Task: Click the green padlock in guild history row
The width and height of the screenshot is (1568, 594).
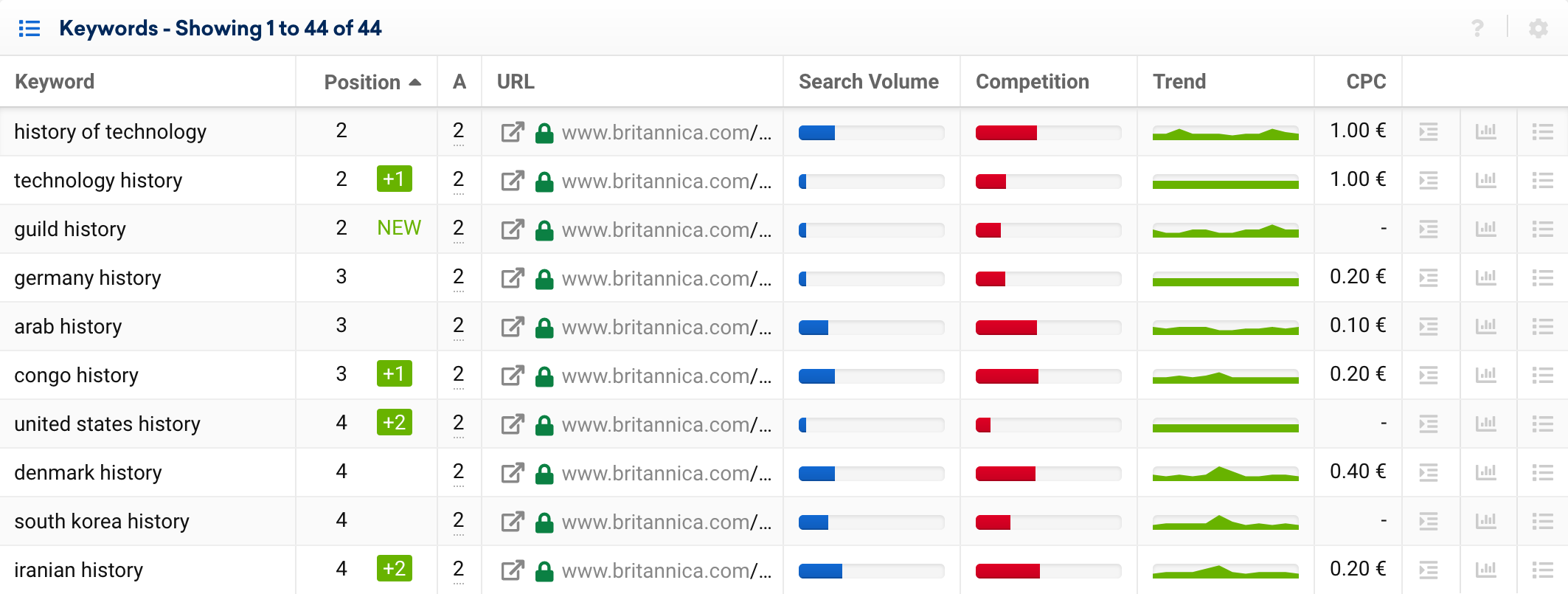Action: pyautogui.click(x=544, y=229)
